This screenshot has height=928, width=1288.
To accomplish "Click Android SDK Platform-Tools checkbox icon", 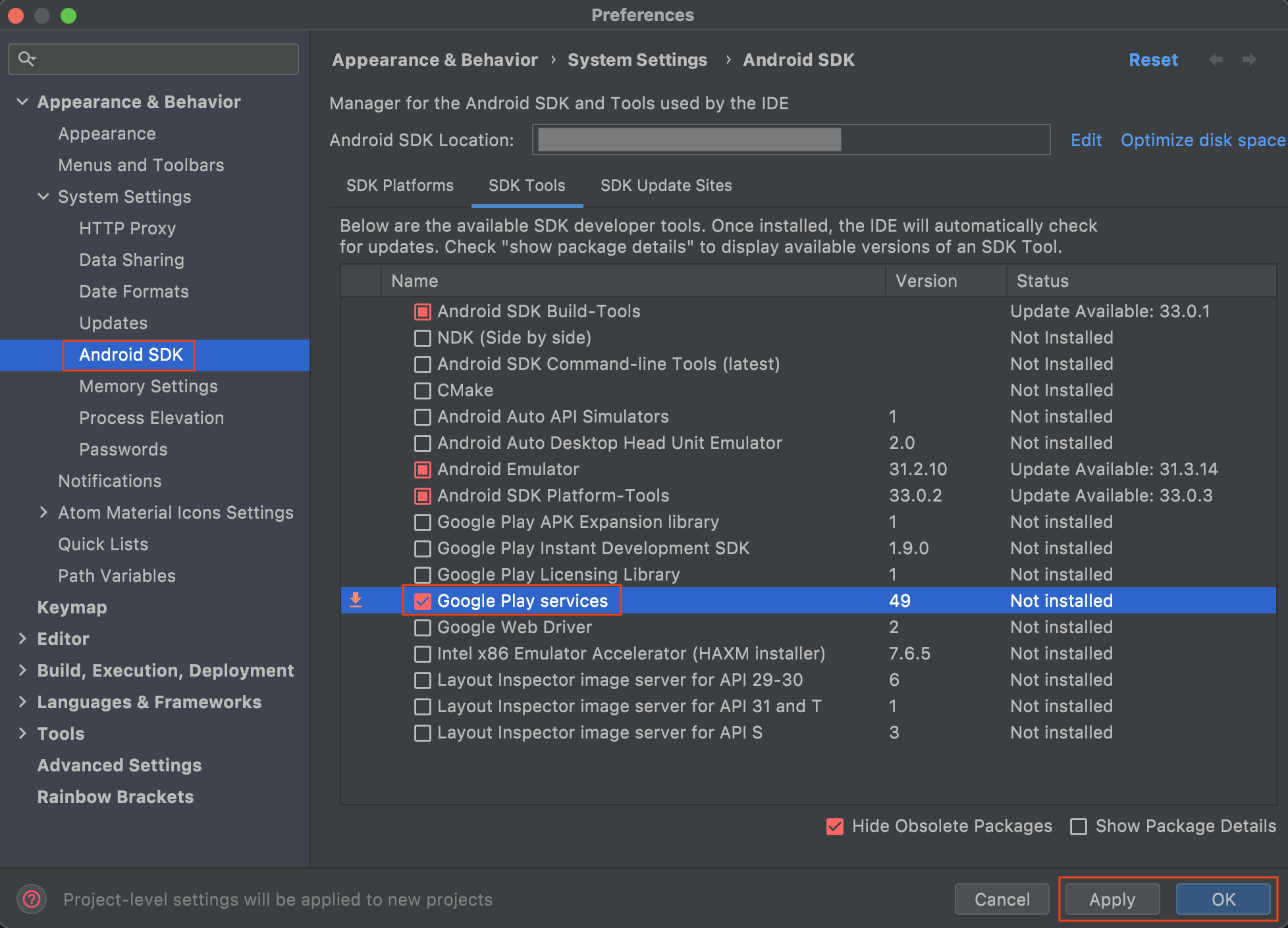I will click(x=423, y=496).
